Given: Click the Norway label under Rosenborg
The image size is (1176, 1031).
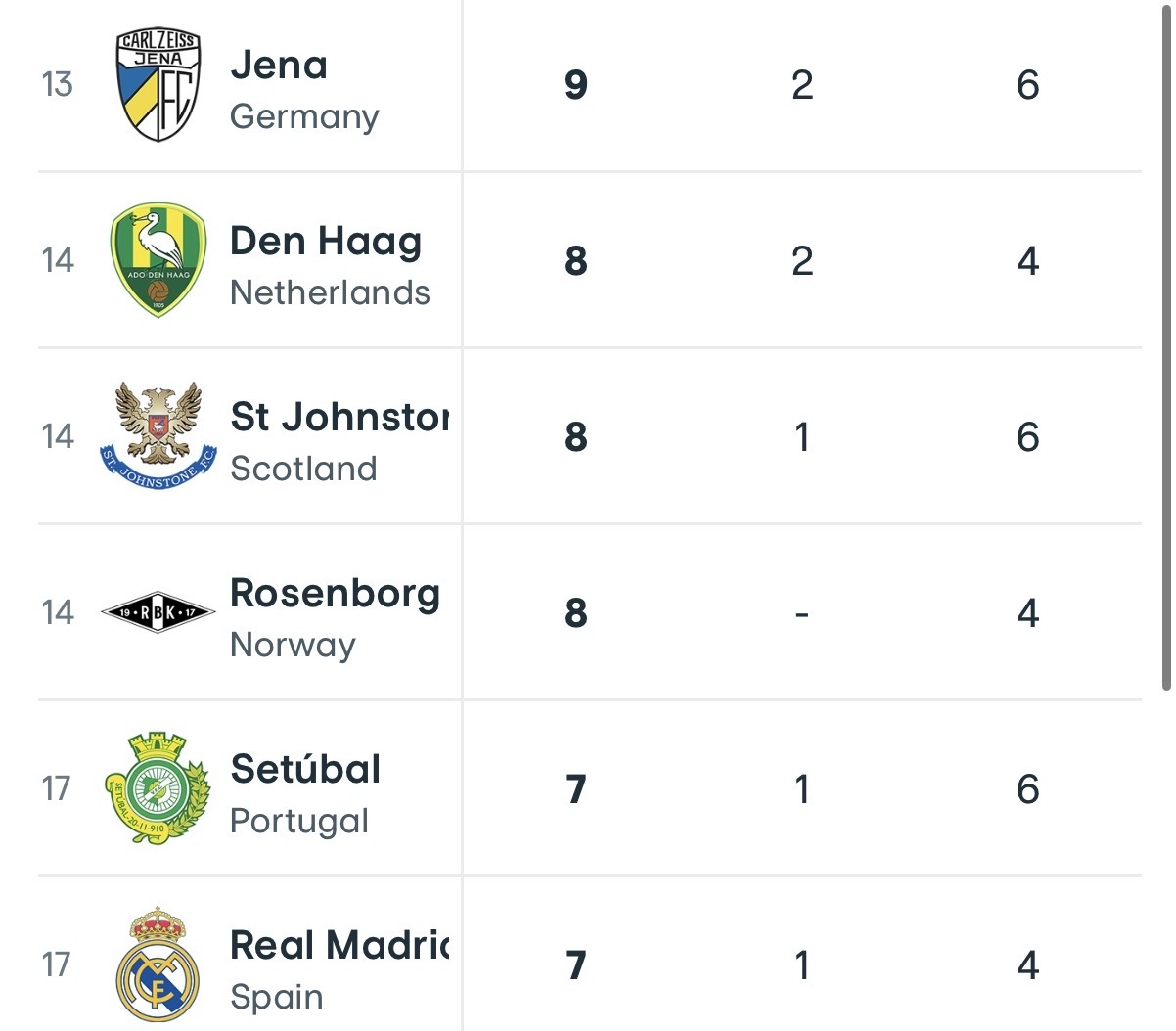Looking at the screenshot, I should [293, 646].
